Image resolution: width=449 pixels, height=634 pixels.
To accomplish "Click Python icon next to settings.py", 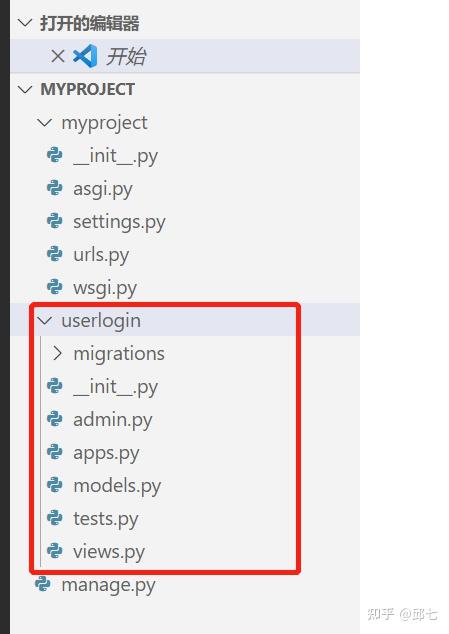I will pos(55,221).
